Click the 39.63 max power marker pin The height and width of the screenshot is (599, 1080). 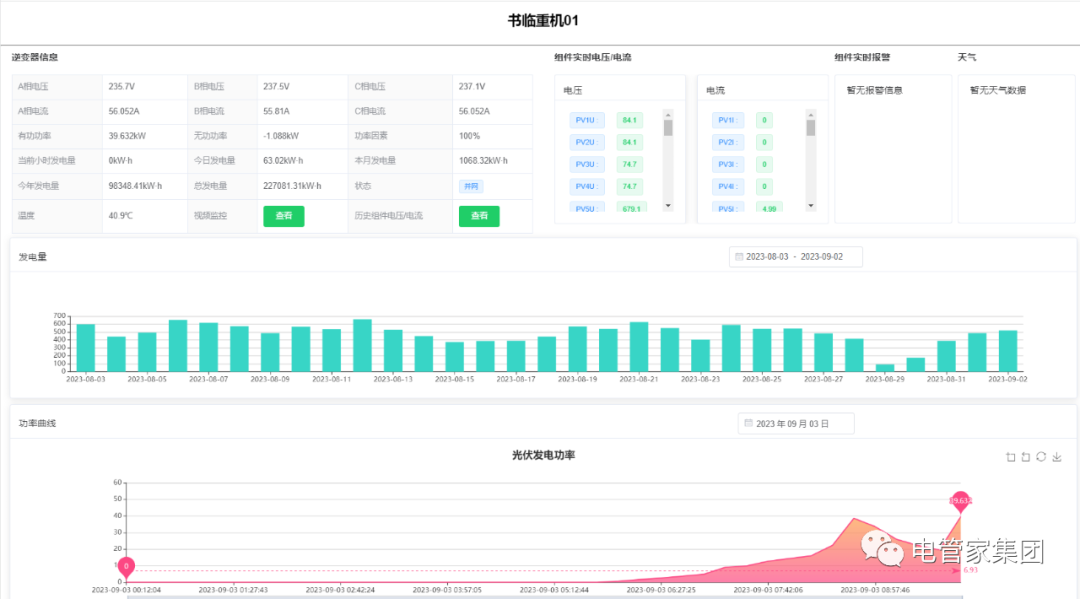(960, 501)
